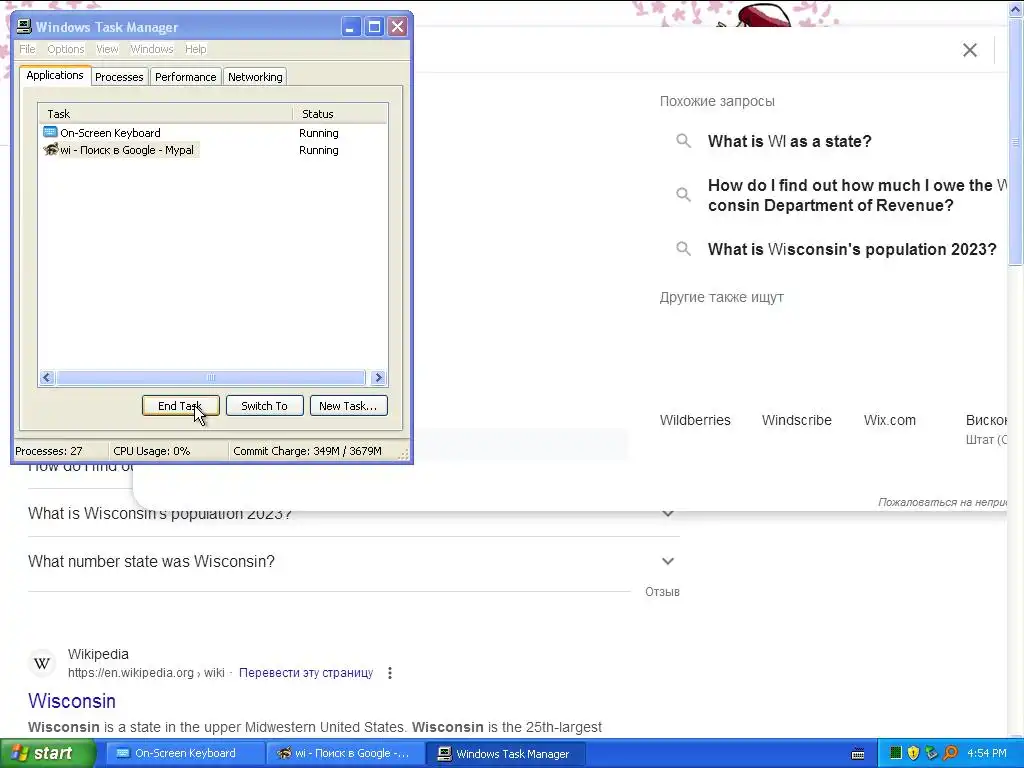This screenshot has height=768, width=1024.
Task: Click the Windscribe related search
Action: 797,420
